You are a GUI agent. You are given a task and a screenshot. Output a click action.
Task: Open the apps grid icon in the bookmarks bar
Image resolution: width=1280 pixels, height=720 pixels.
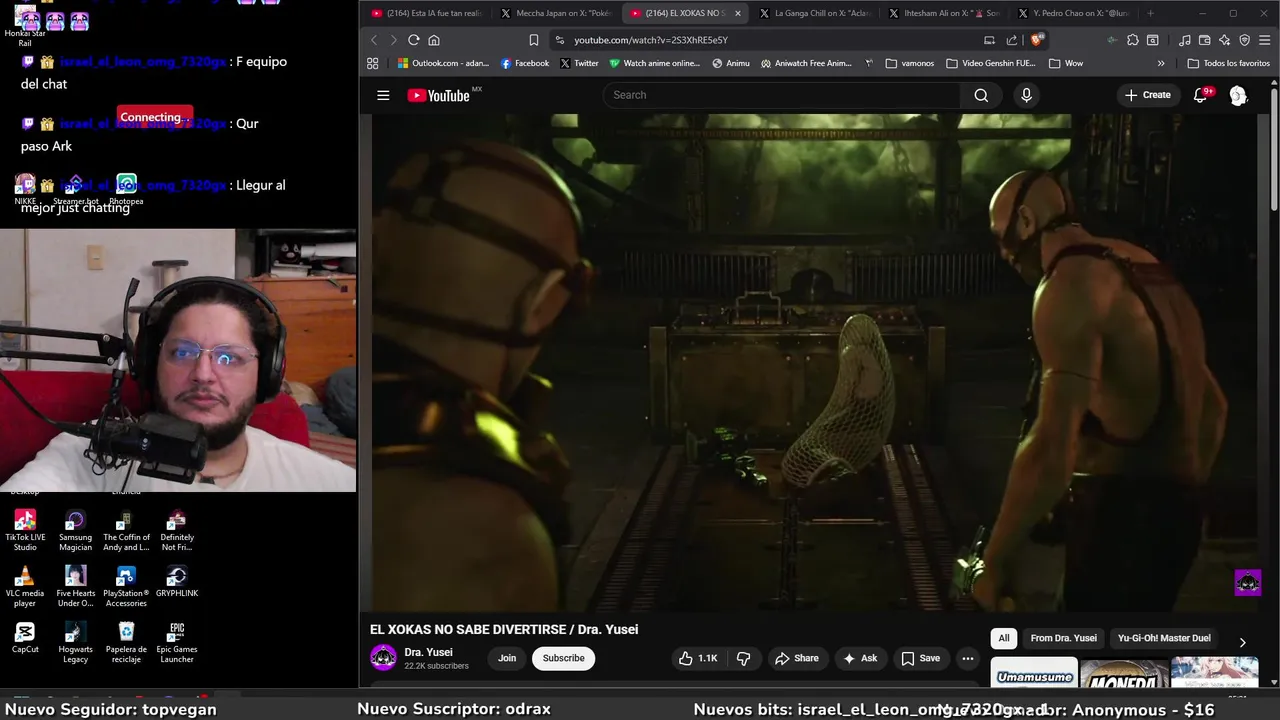tap(373, 63)
